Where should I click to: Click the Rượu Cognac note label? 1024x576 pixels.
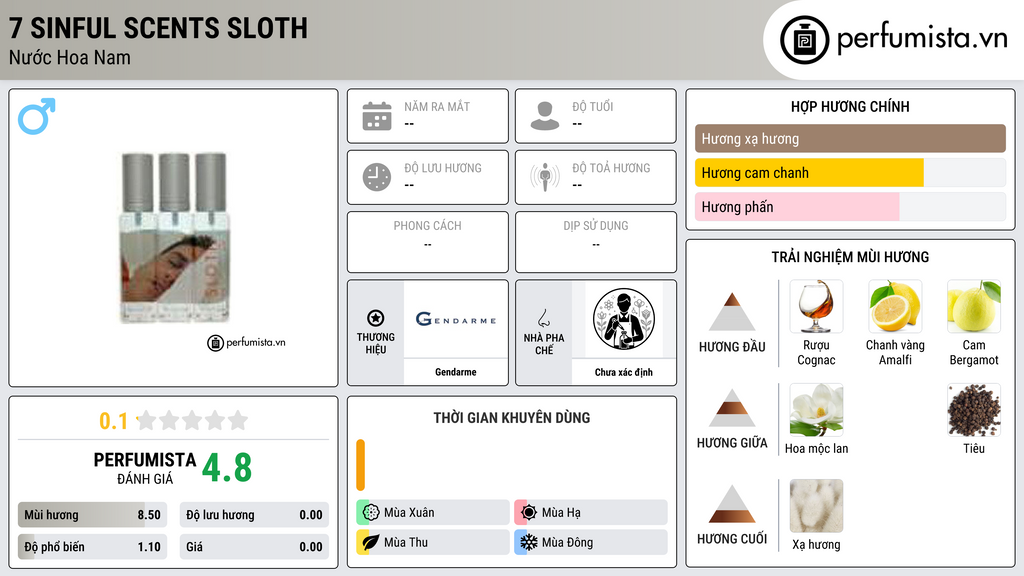(816, 353)
